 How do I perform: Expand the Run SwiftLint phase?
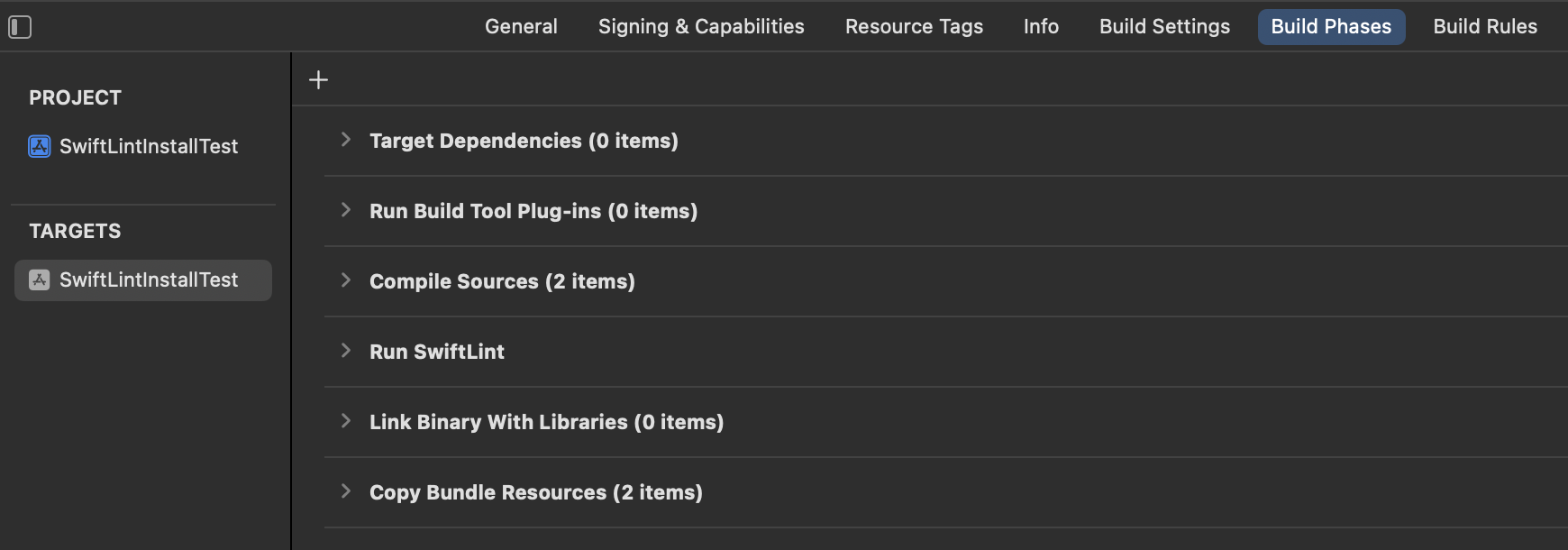(x=345, y=351)
